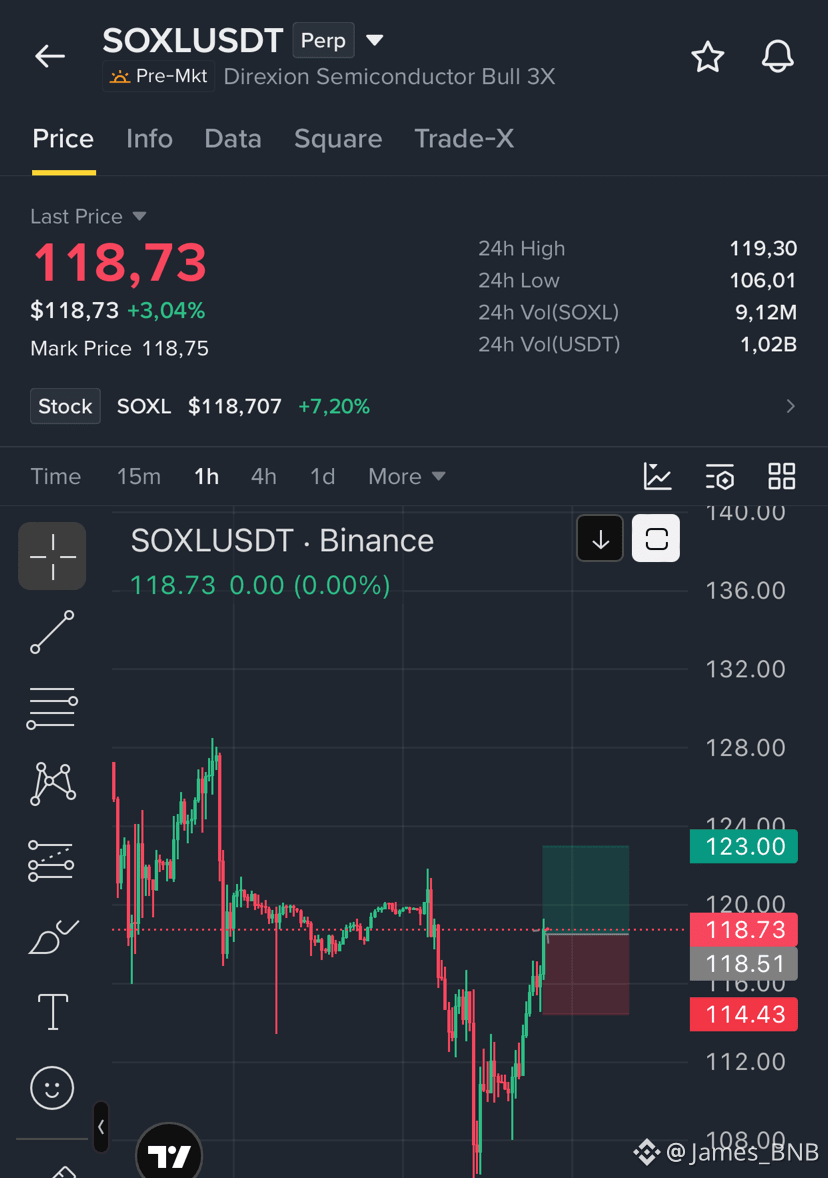
Task: Select the forecasting position tool
Action: 51,860
